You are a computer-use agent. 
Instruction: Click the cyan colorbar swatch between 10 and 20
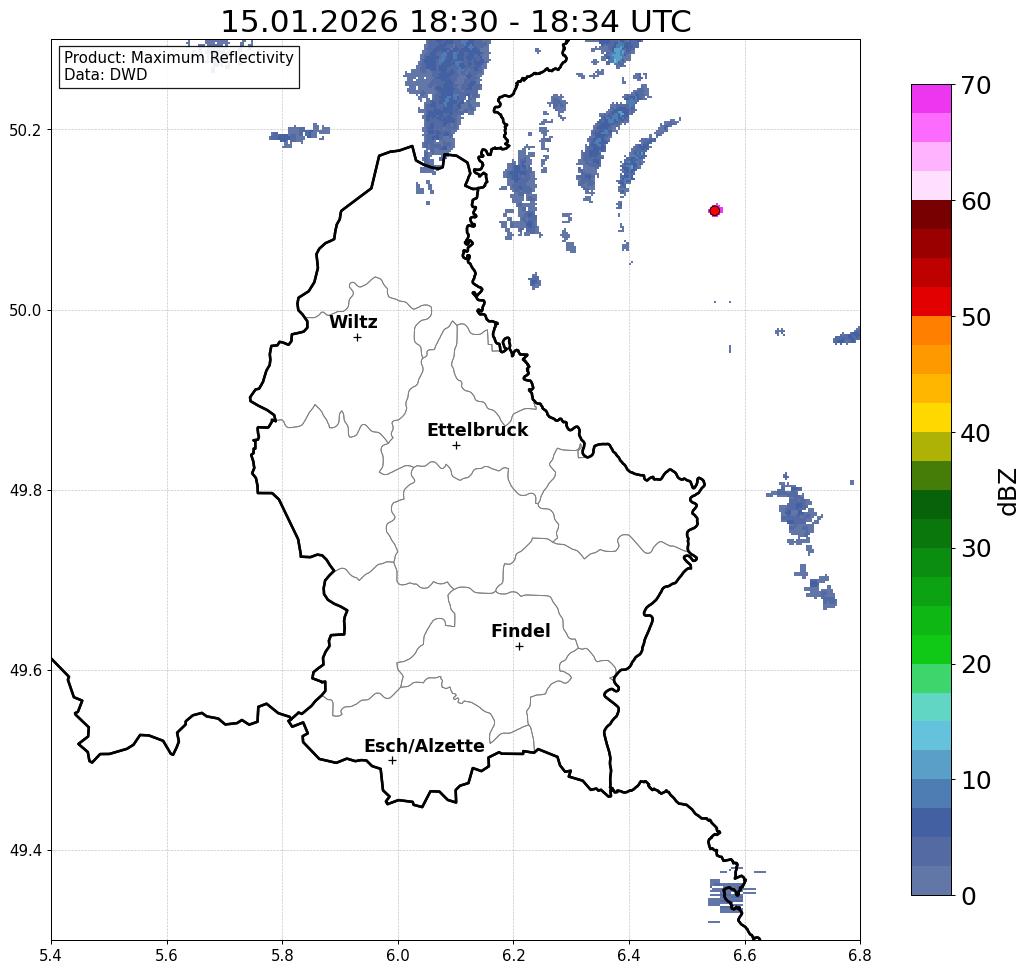(931, 735)
